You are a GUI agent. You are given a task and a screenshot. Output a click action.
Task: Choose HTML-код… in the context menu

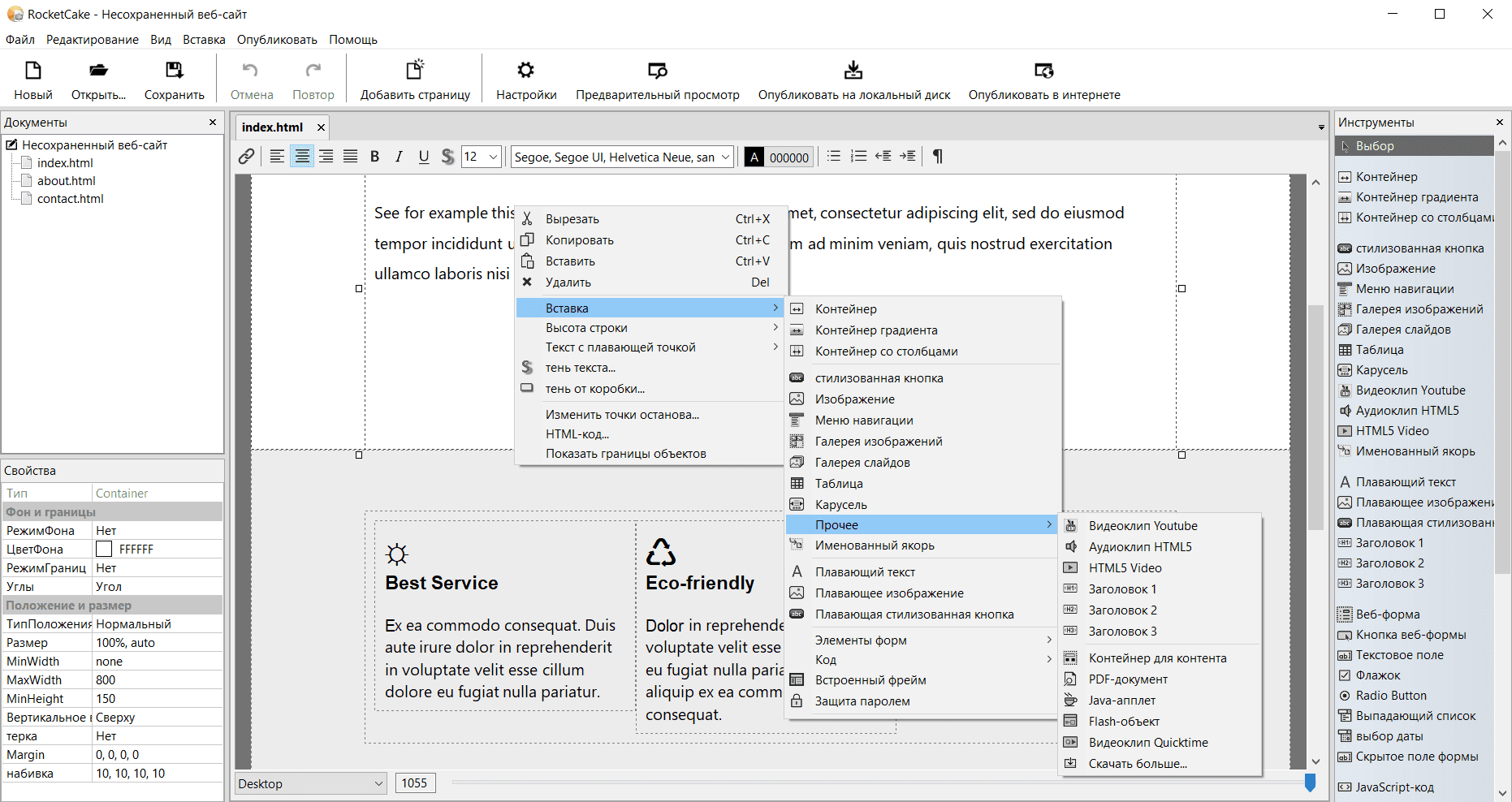649,434
